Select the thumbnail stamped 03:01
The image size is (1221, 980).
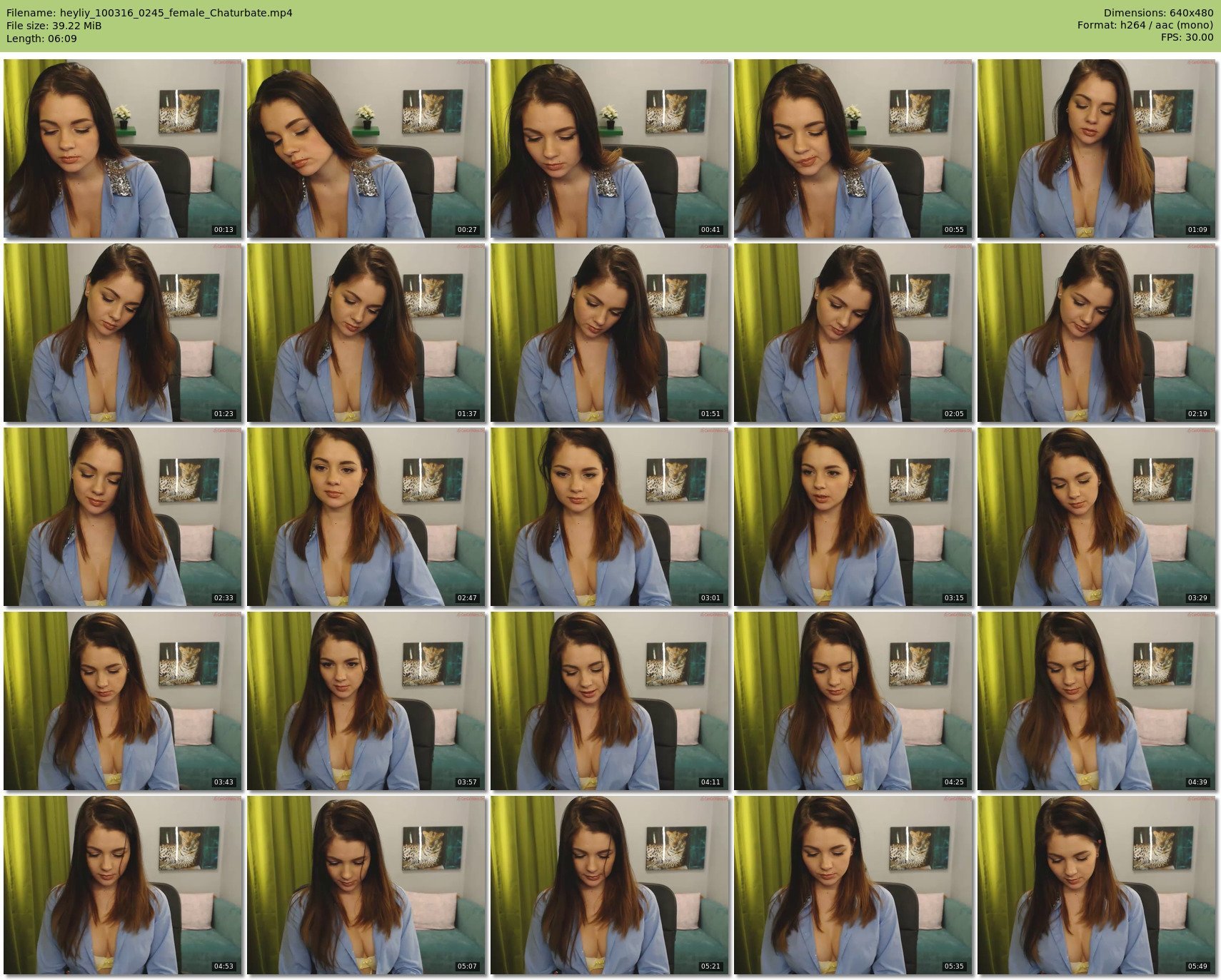[610, 517]
